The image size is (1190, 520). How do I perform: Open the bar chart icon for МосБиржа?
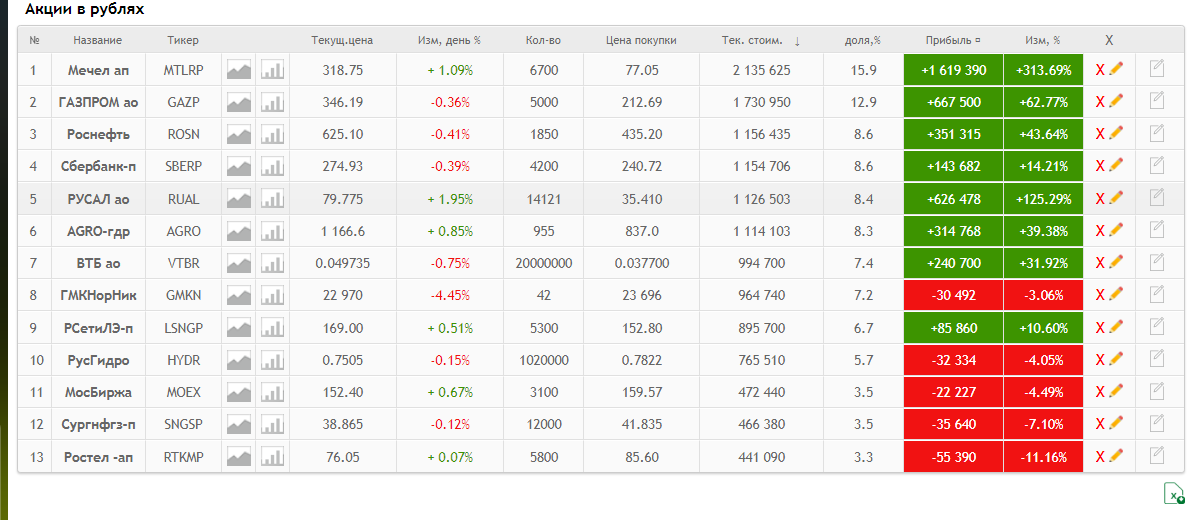click(x=272, y=392)
